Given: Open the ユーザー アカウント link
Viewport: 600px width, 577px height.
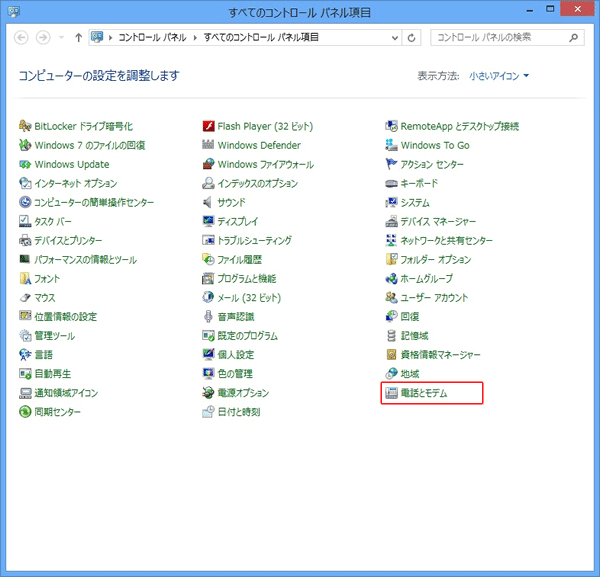Looking at the screenshot, I should point(434,297).
